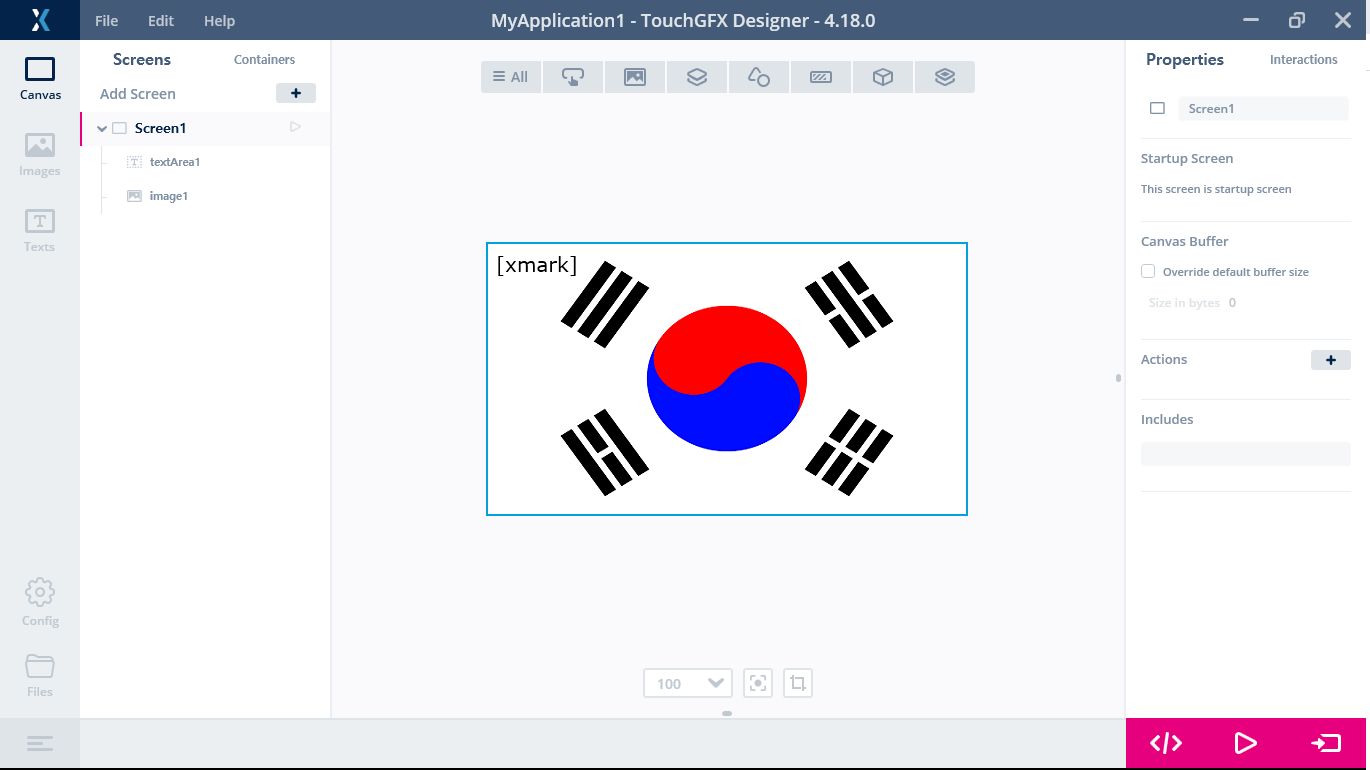Screen dimensions: 1370x770
Task: Switch to the Screens tab
Action: point(142,59)
